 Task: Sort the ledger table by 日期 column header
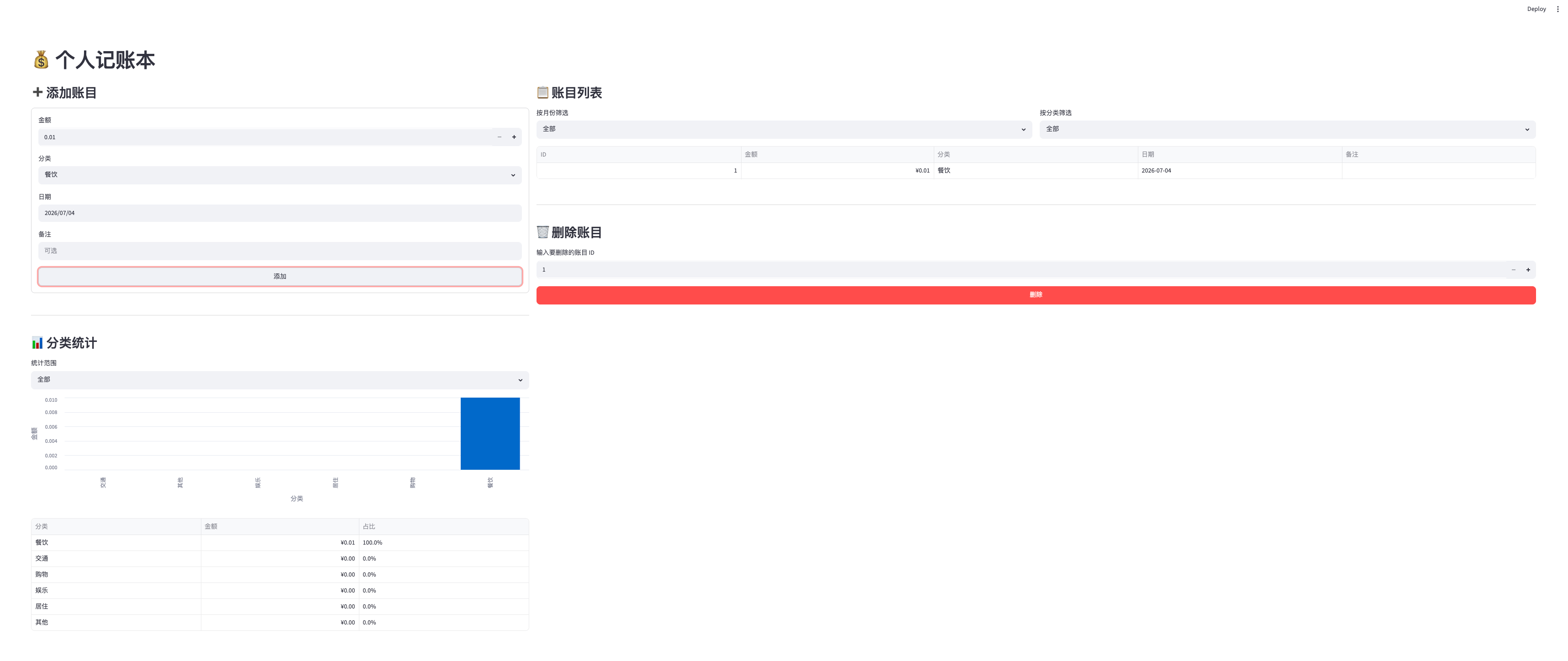tap(1239, 155)
